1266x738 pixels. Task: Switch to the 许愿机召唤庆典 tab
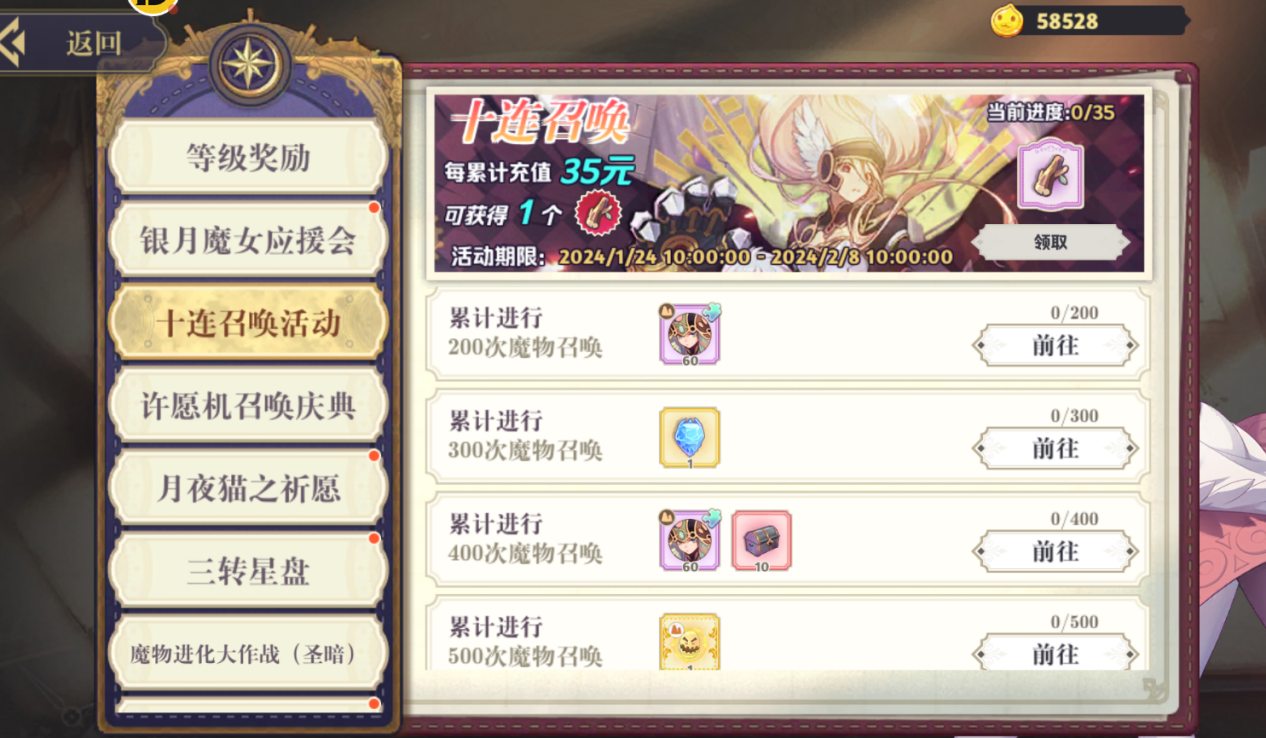(248, 406)
